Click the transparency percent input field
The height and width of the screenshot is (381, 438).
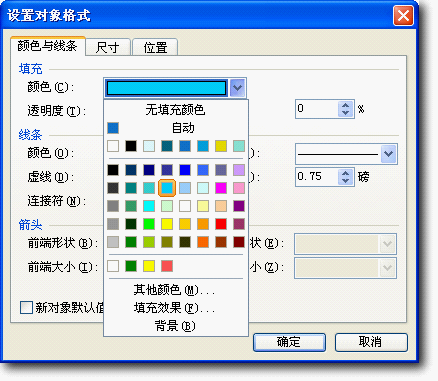[317, 109]
